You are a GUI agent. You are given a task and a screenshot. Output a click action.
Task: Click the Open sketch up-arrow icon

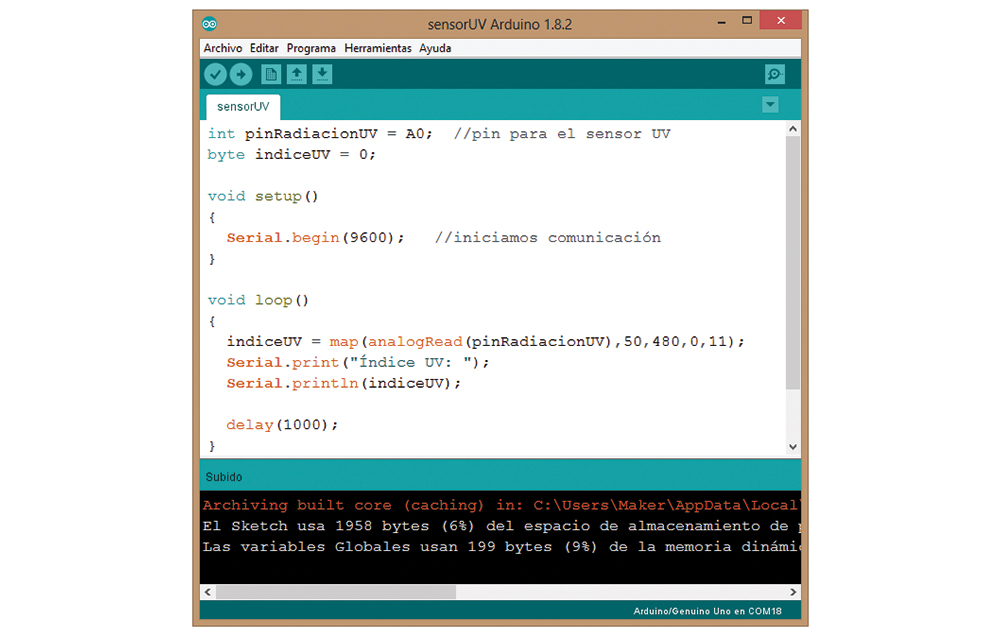297,74
